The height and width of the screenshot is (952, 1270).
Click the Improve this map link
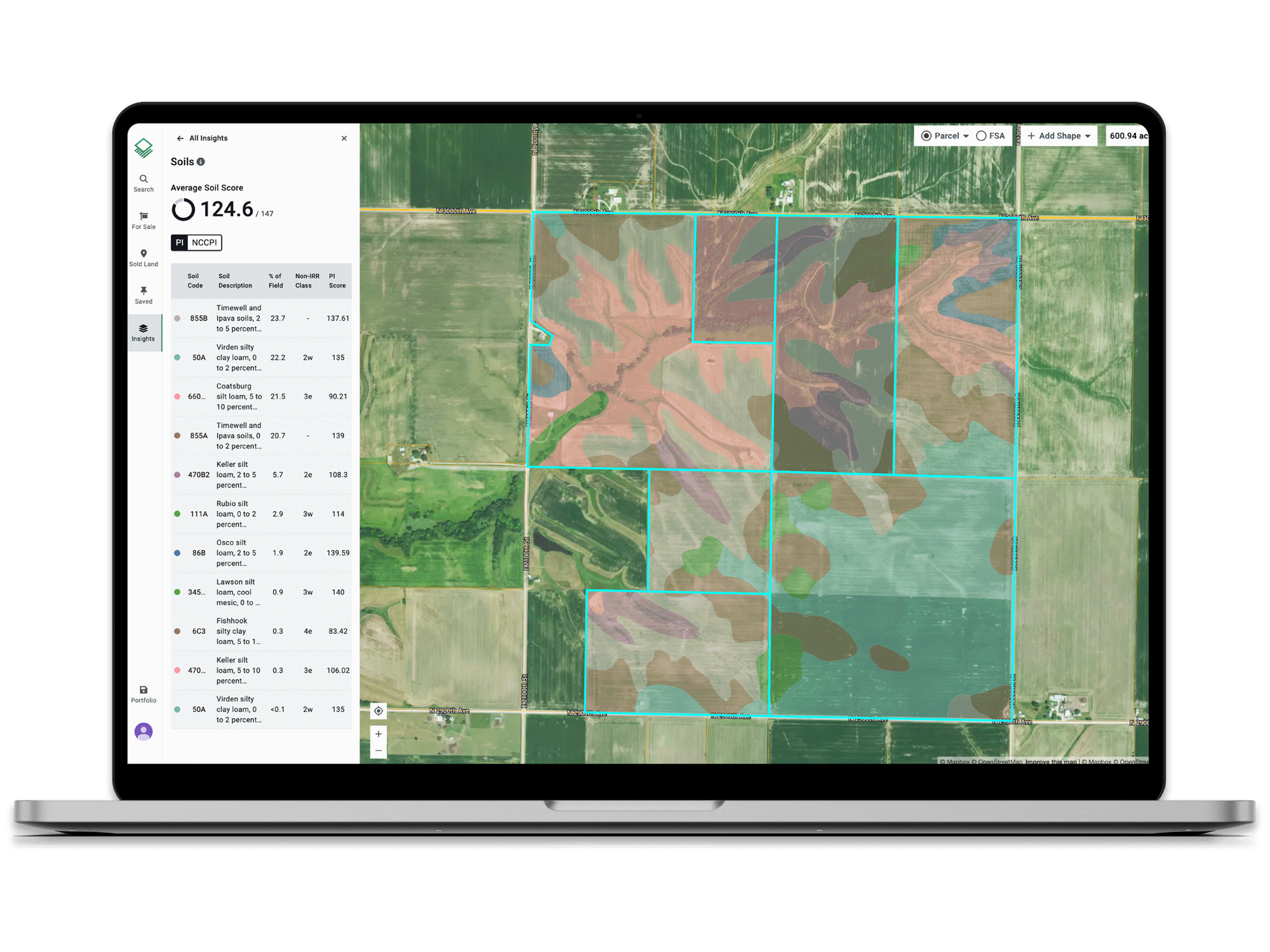click(1051, 762)
